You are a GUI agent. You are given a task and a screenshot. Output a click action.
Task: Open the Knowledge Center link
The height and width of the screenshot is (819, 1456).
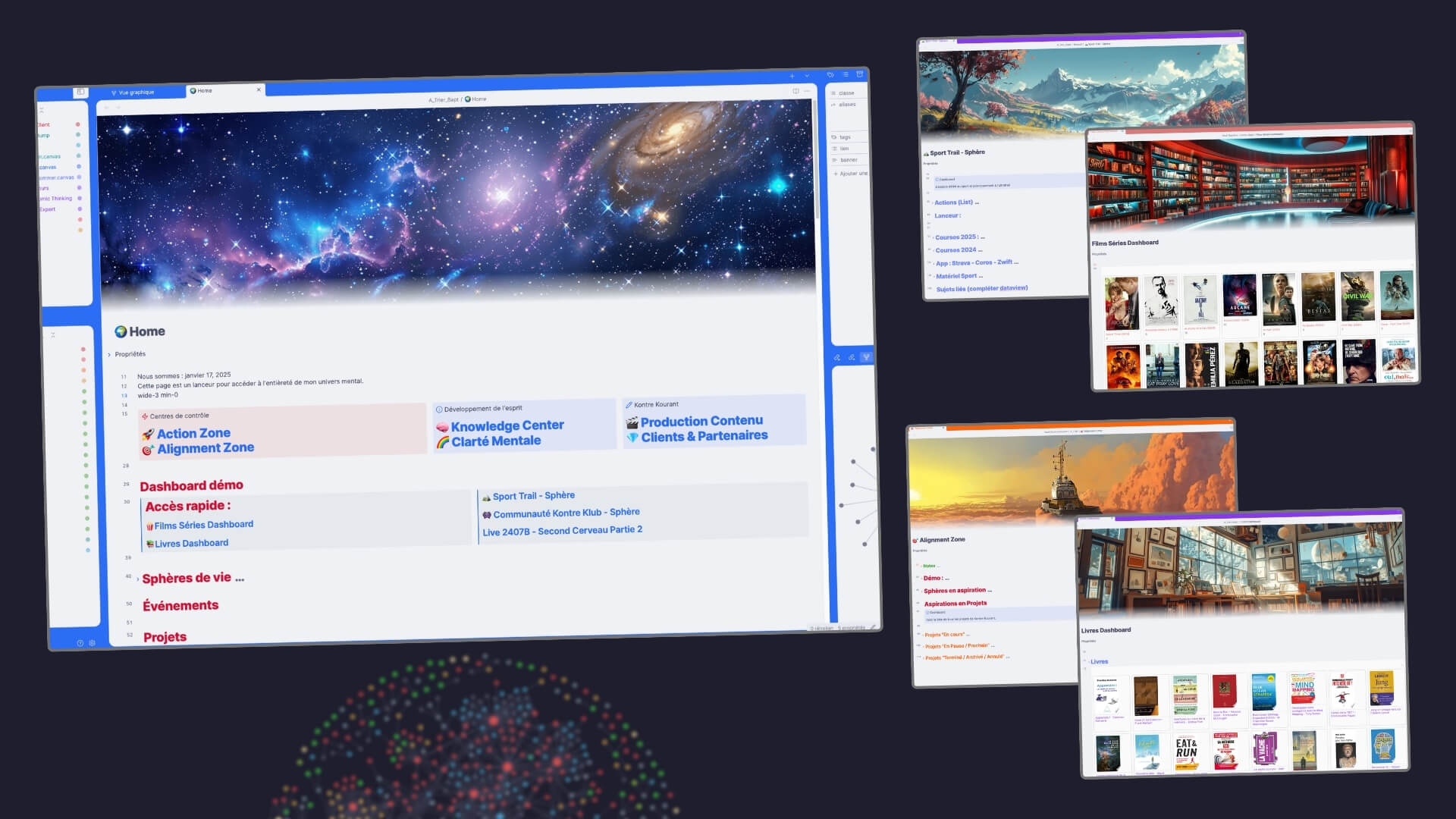507,425
